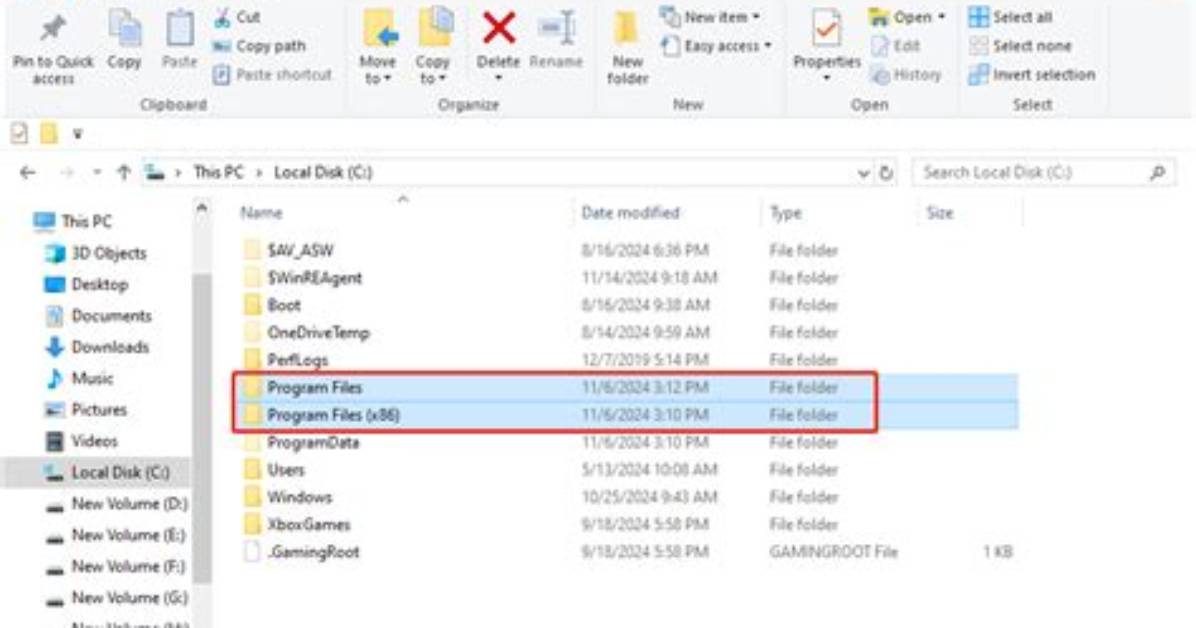Open Recent locations dropdown arrow
The width and height of the screenshot is (1196, 628).
point(97,173)
